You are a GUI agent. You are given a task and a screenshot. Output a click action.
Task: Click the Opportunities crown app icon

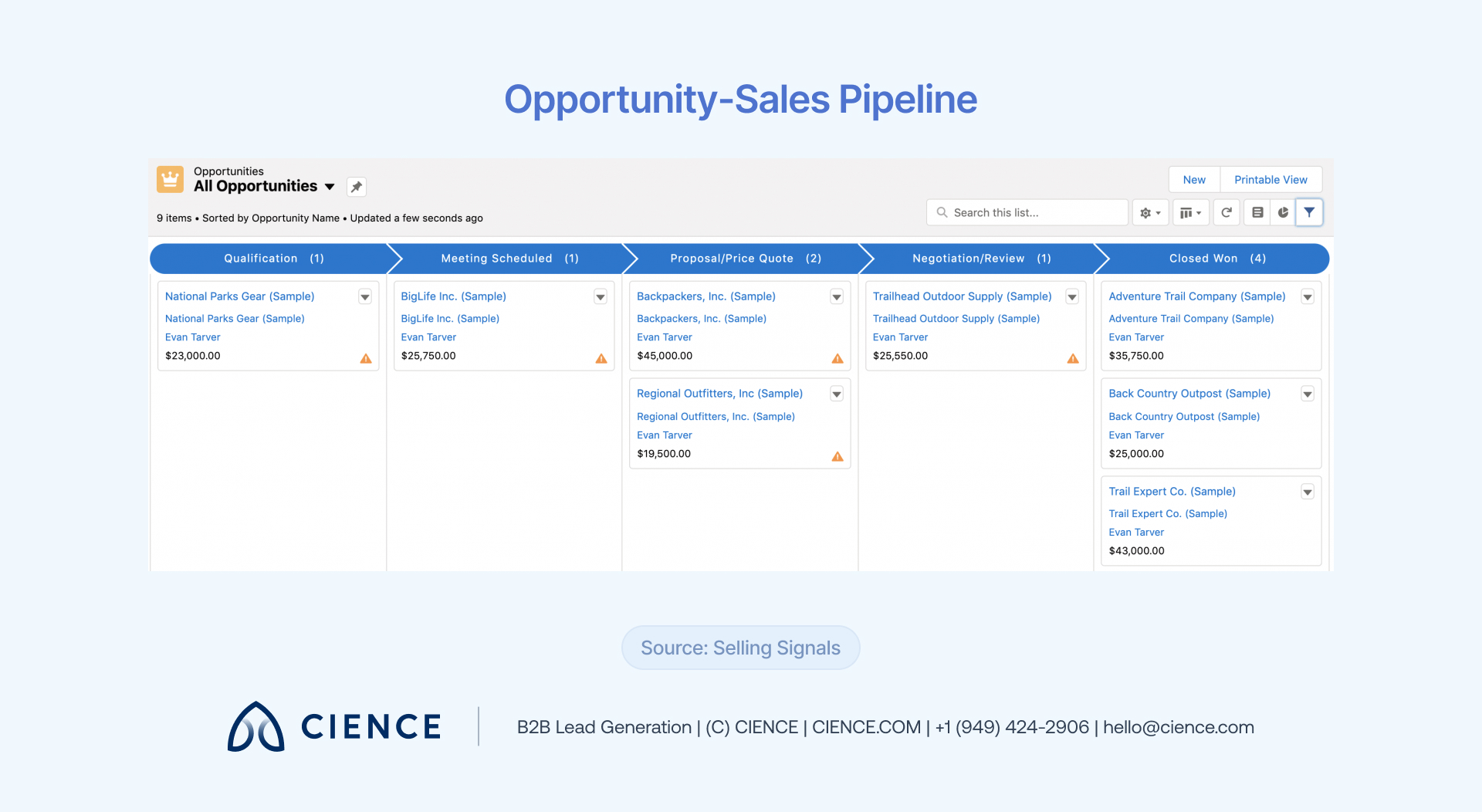pyautogui.click(x=168, y=178)
